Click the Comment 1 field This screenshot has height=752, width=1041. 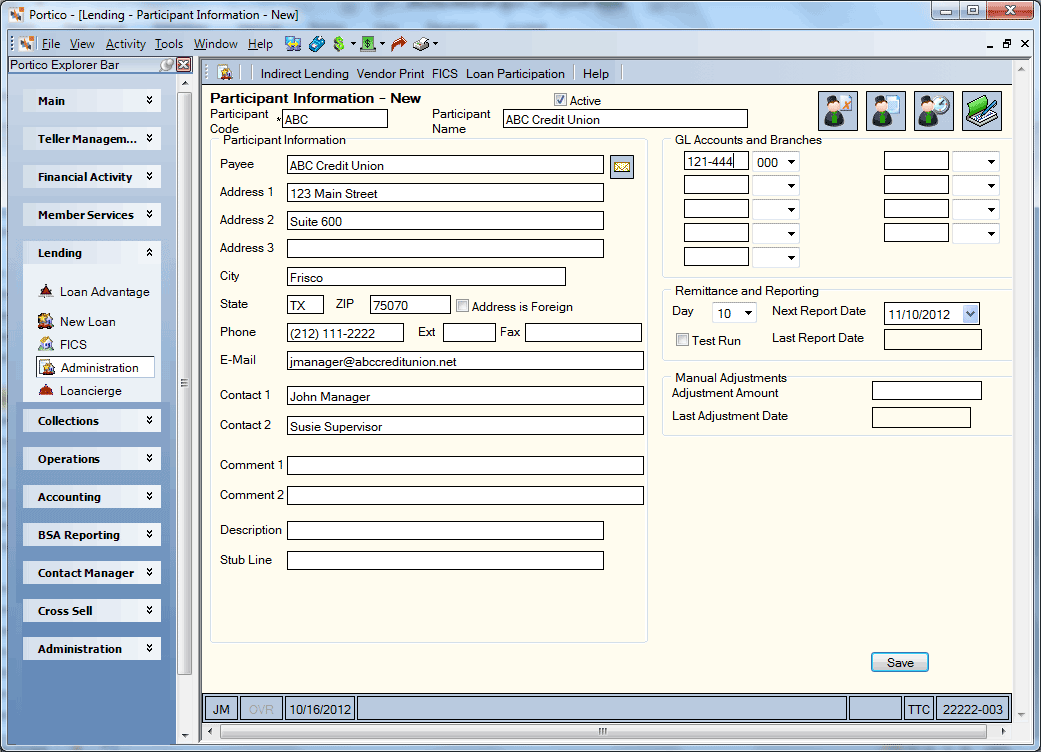point(465,465)
